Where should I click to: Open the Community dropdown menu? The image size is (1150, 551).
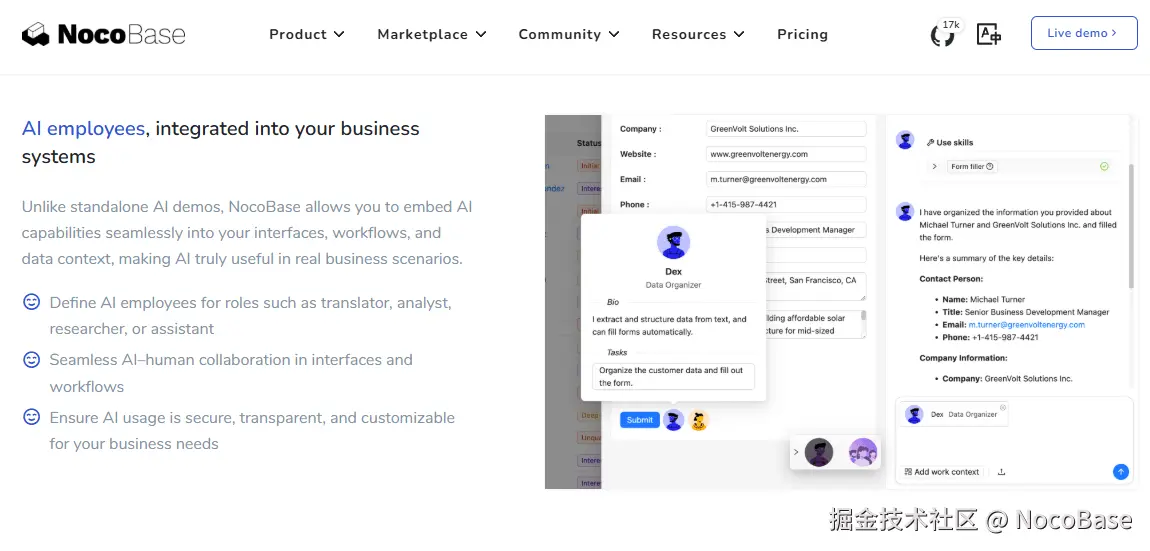click(568, 34)
